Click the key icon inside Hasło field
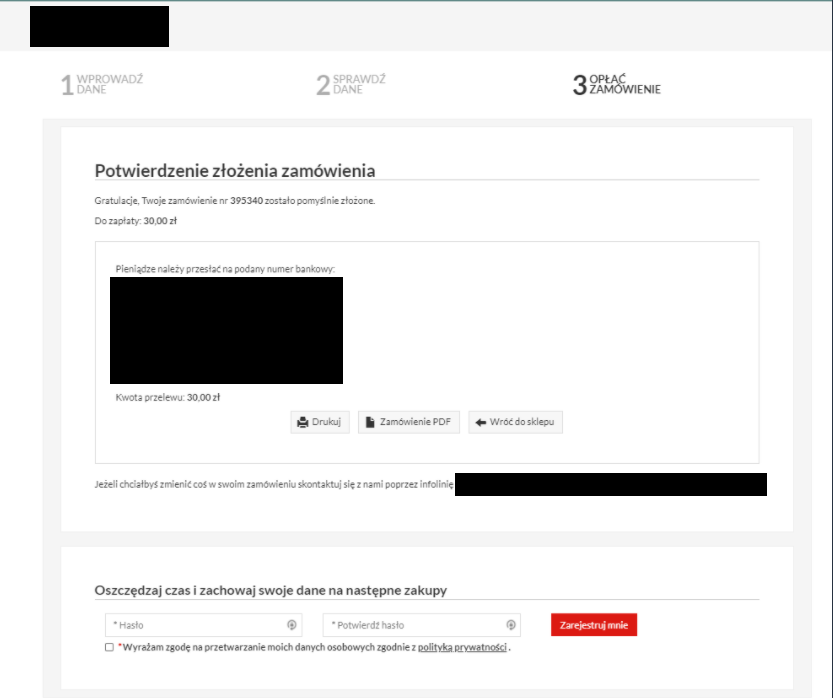The width and height of the screenshot is (833, 698). [292, 625]
